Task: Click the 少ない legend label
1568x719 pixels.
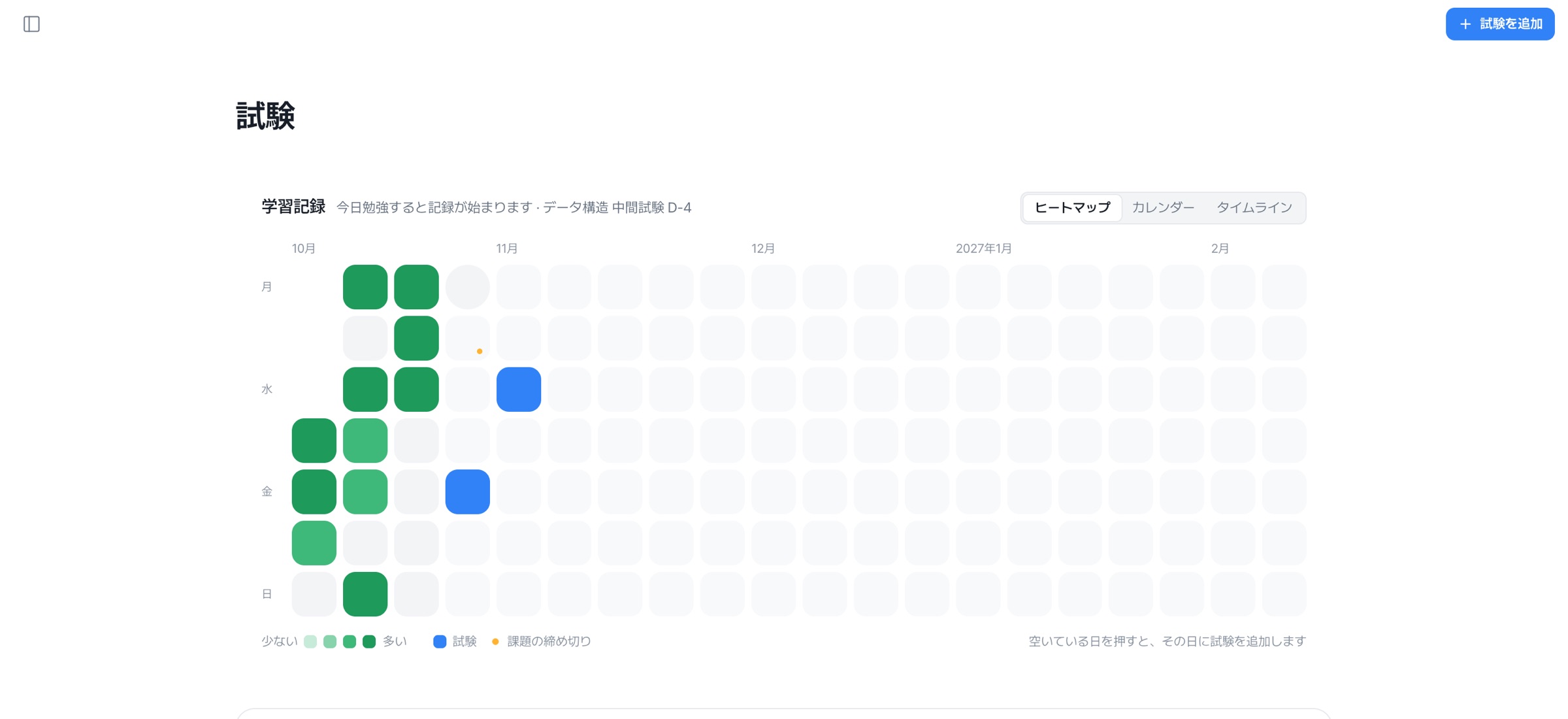Action: point(280,642)
